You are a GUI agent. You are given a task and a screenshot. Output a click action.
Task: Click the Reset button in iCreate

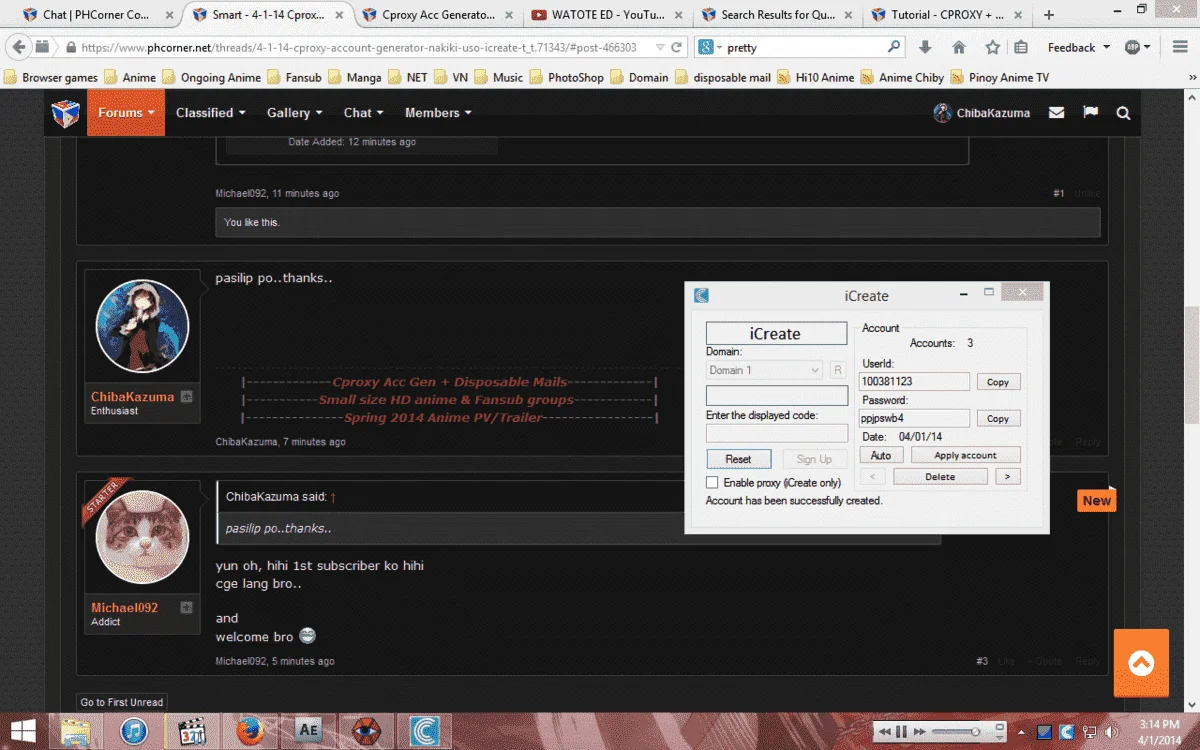[x=739, y=459]
